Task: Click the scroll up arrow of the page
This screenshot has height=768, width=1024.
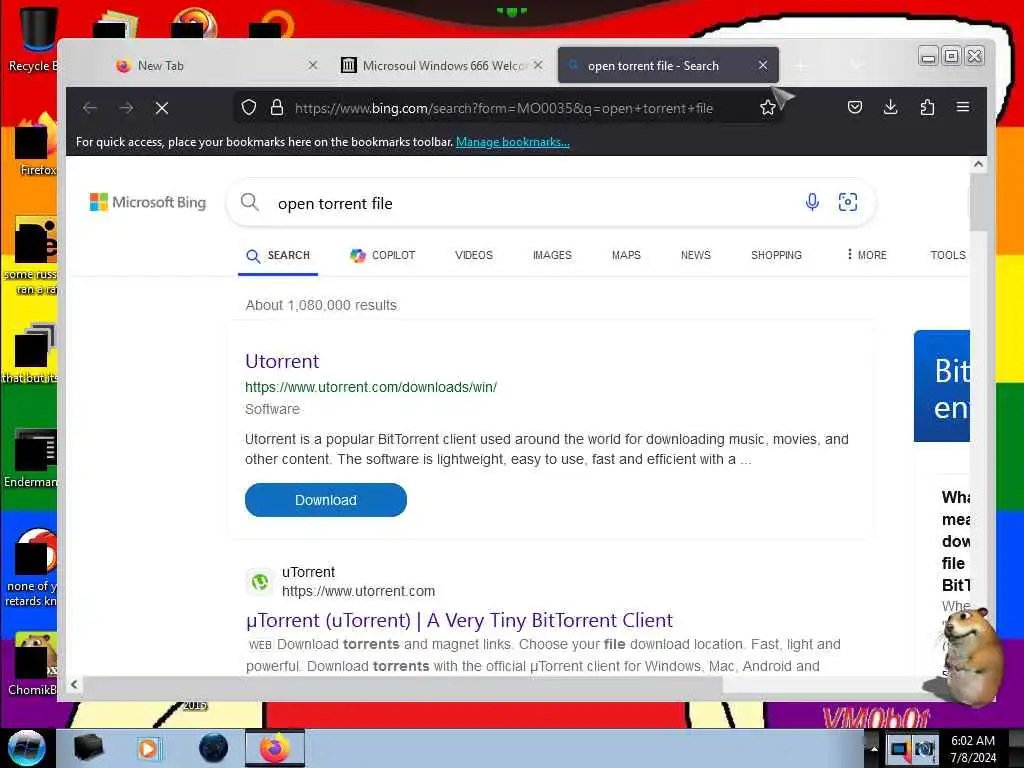Action: click(x=978, y=165)
